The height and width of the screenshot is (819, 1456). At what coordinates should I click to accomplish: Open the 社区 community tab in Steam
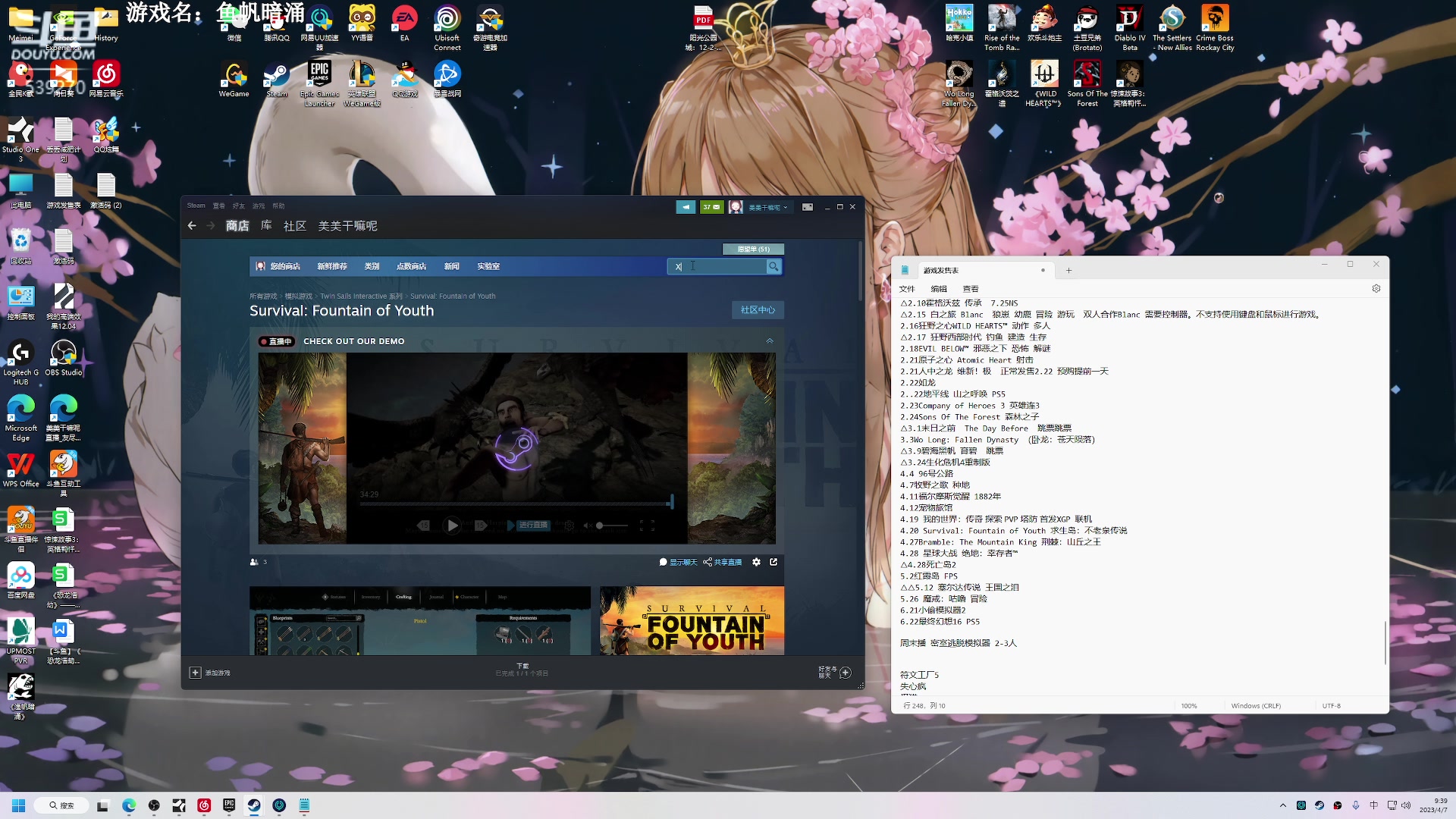(x=295, y=226)
